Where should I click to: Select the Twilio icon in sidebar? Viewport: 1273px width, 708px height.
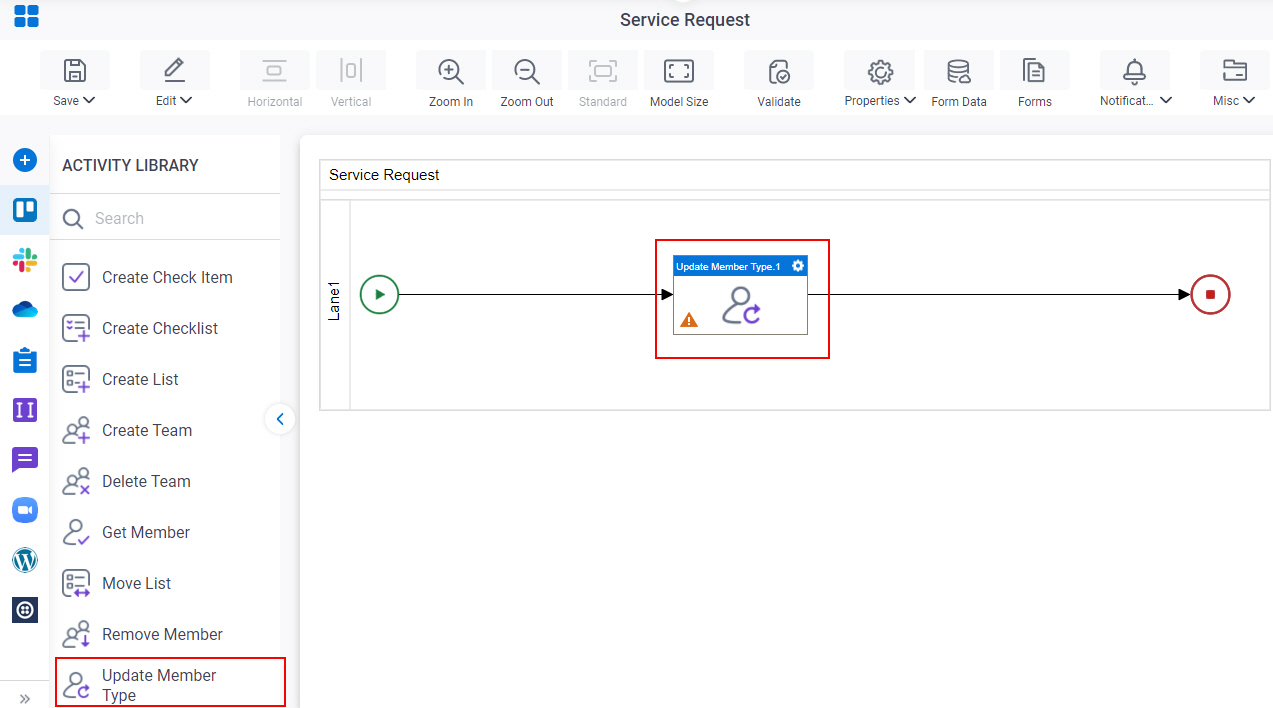[x=25, y=610]
